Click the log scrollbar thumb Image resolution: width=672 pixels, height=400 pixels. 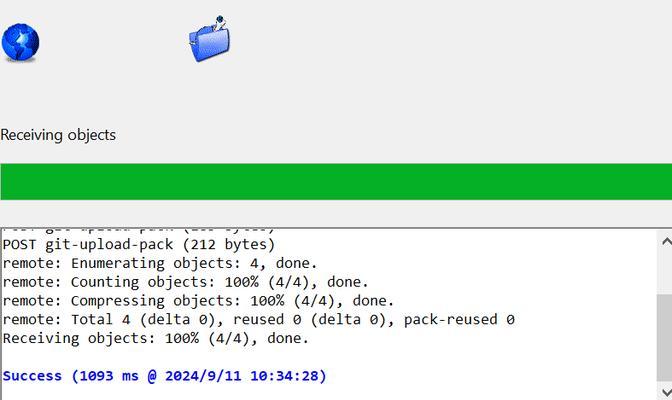[665, 338]
